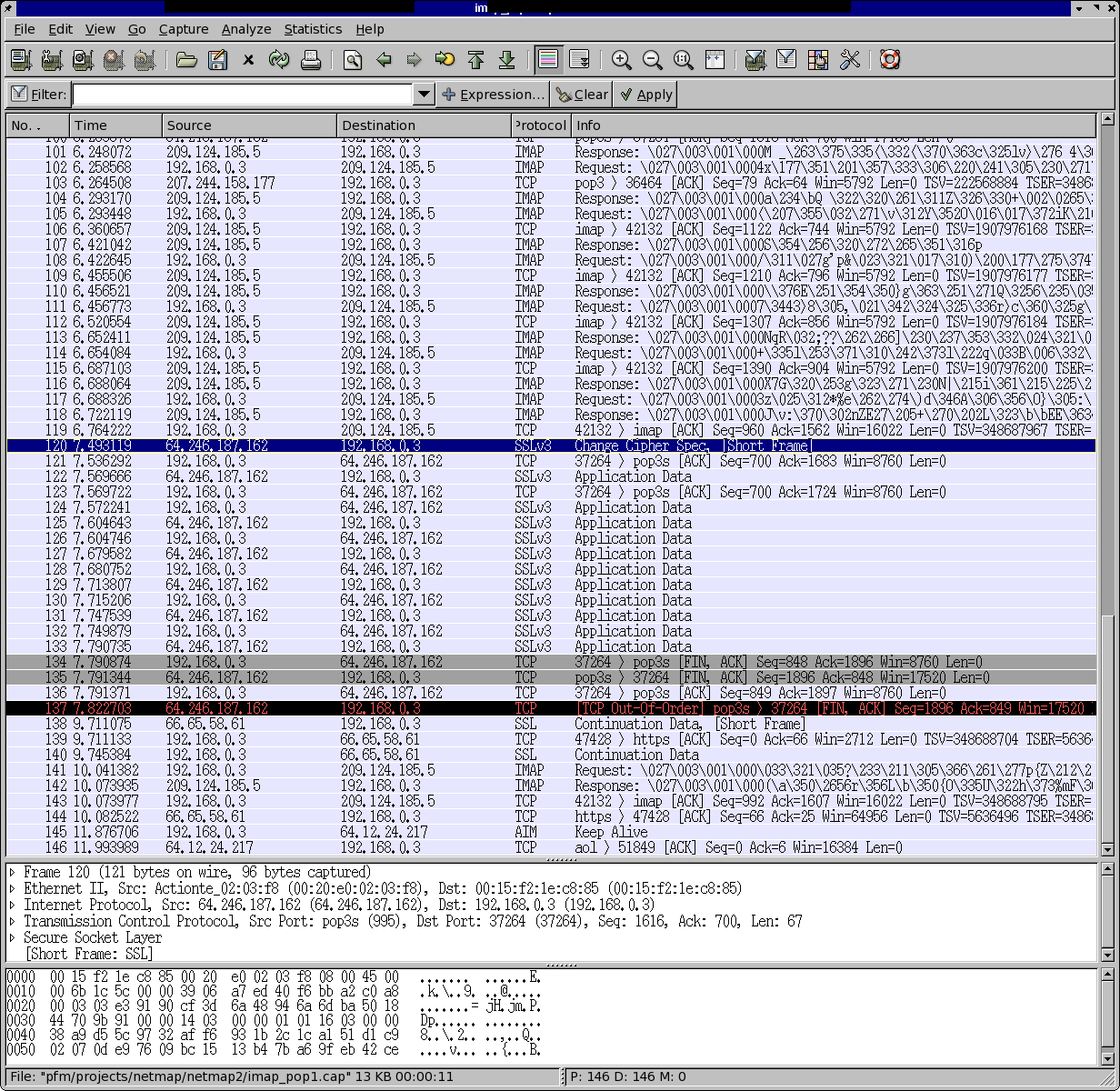
Task: Open the filter history dropdown
Action: pos(423,95)
